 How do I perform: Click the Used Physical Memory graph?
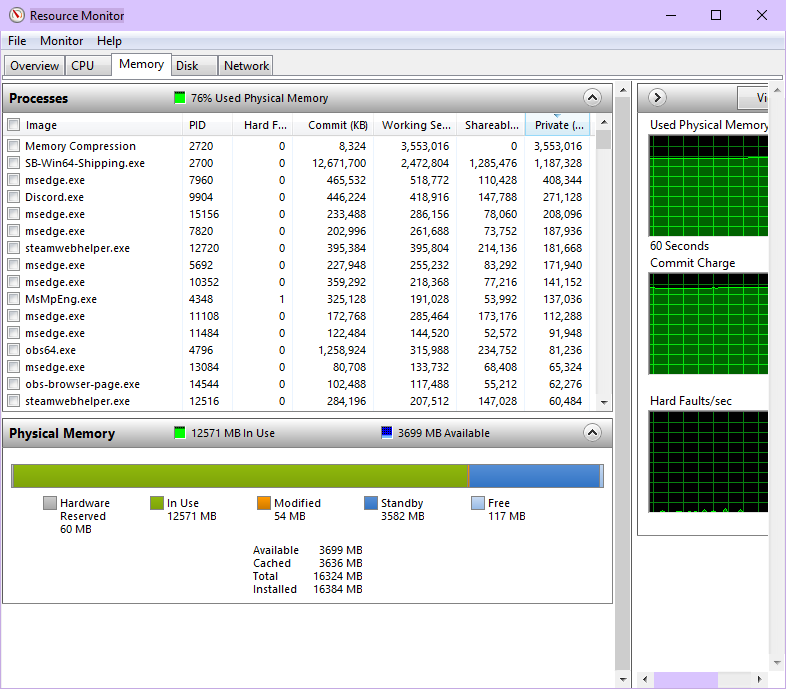(708, 186)
